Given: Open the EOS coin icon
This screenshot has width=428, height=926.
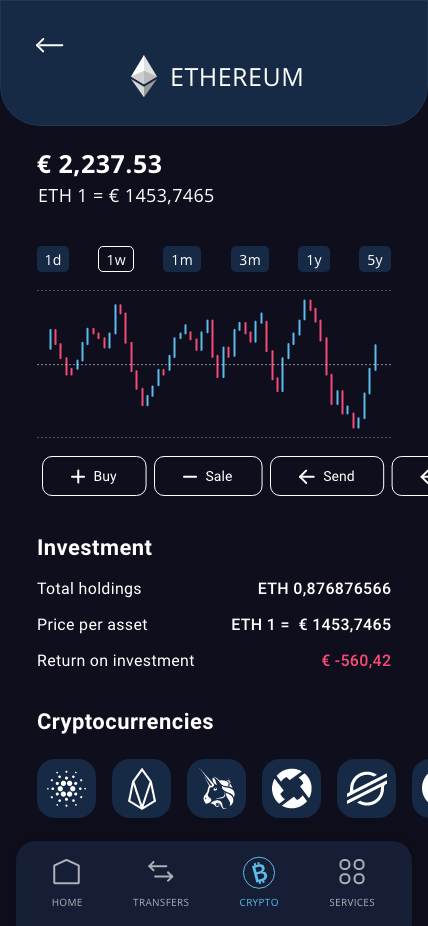Looking at the screenshot, I should 141,788.
